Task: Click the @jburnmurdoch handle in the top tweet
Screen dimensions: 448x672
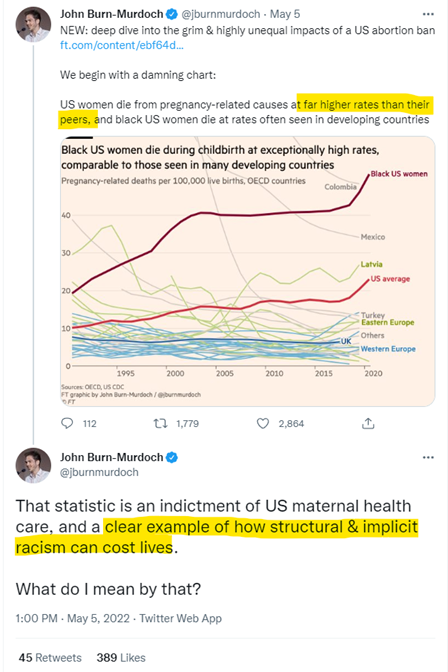Action: (x=220, y=14)
